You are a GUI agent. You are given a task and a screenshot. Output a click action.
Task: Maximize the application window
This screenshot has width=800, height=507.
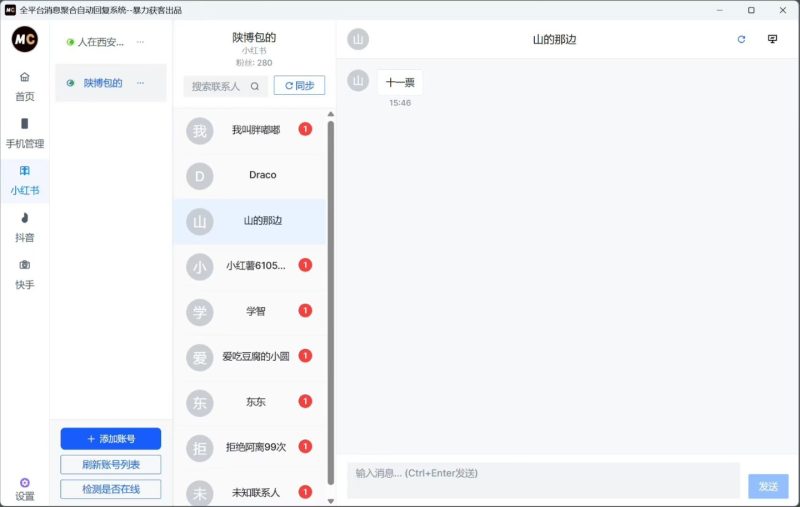point(751,10)
